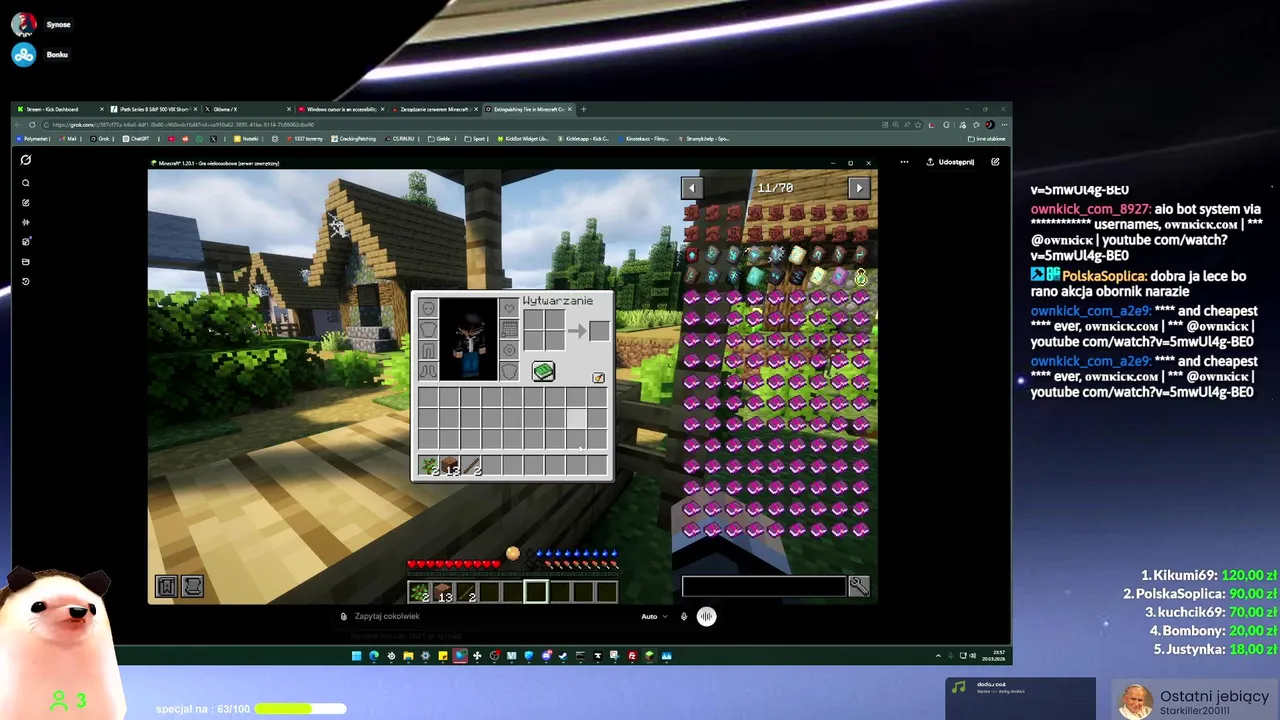Go to the next JEI item page
This screenshot has height=720, width=1280.
[858, 188]
